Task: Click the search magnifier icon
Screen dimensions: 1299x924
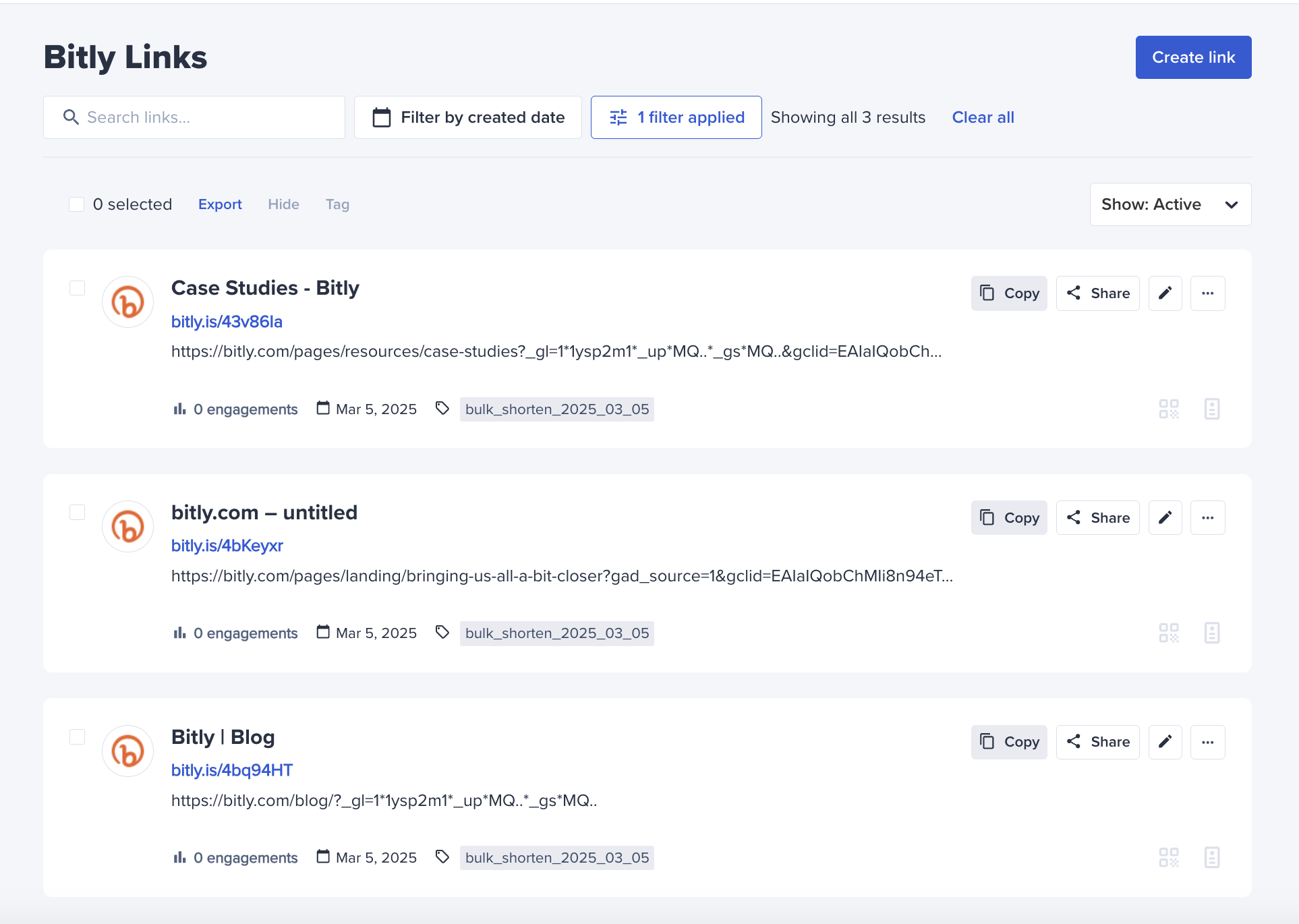Action: [x=71, y=117]
